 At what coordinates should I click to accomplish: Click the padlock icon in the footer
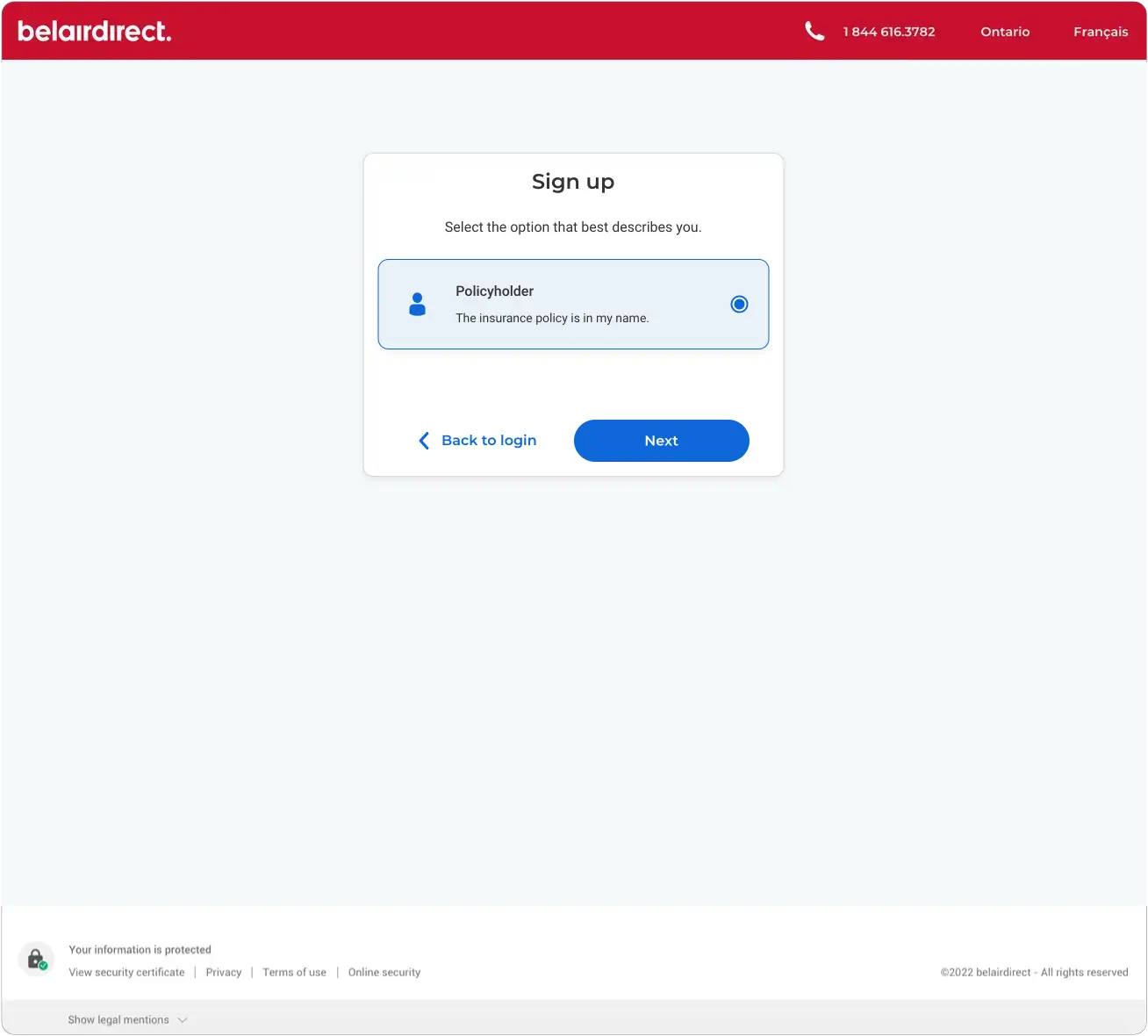click(36, 958)
